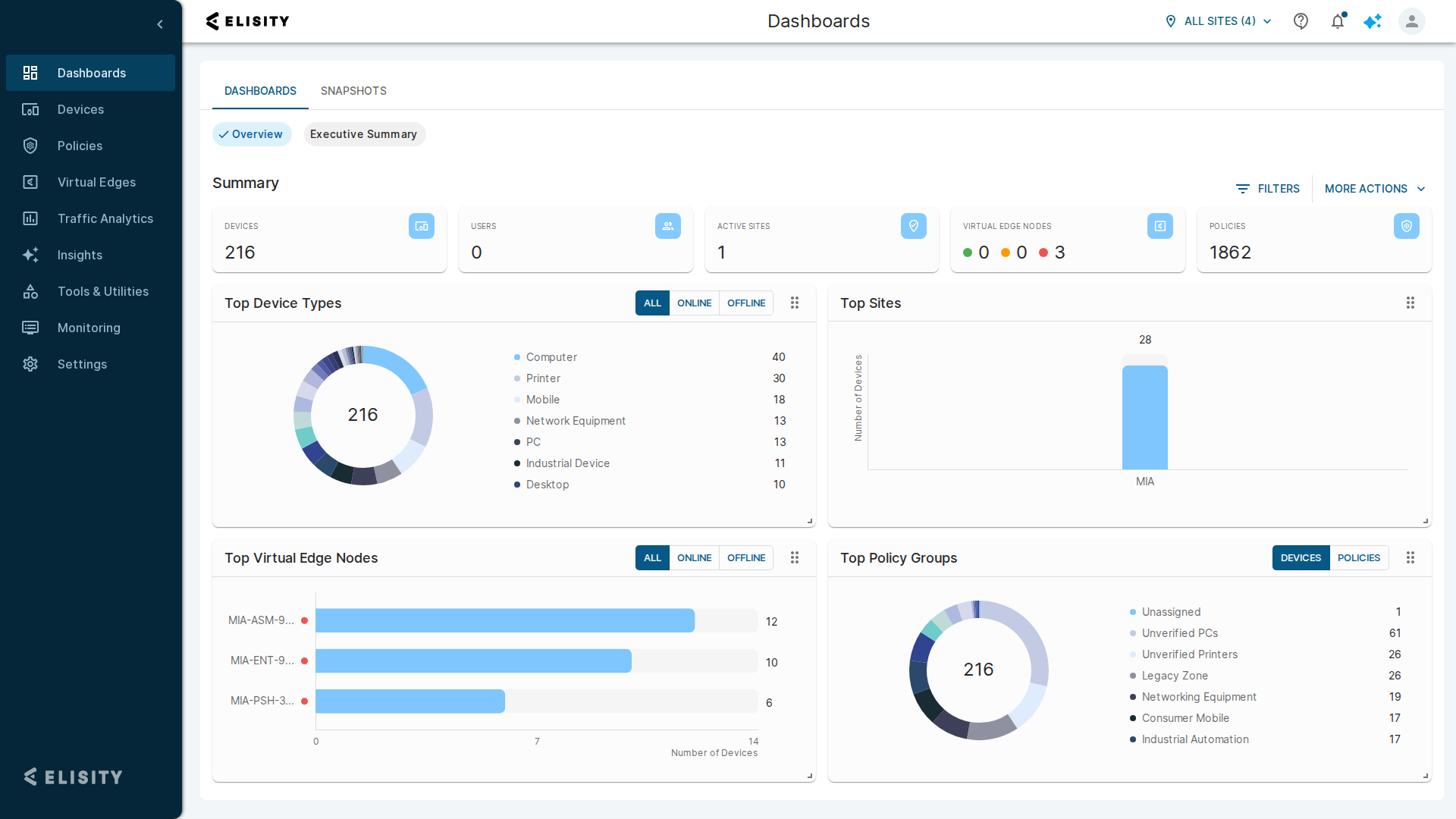Open the notifications bell

pyautogui.click(x=1338, y=21)
